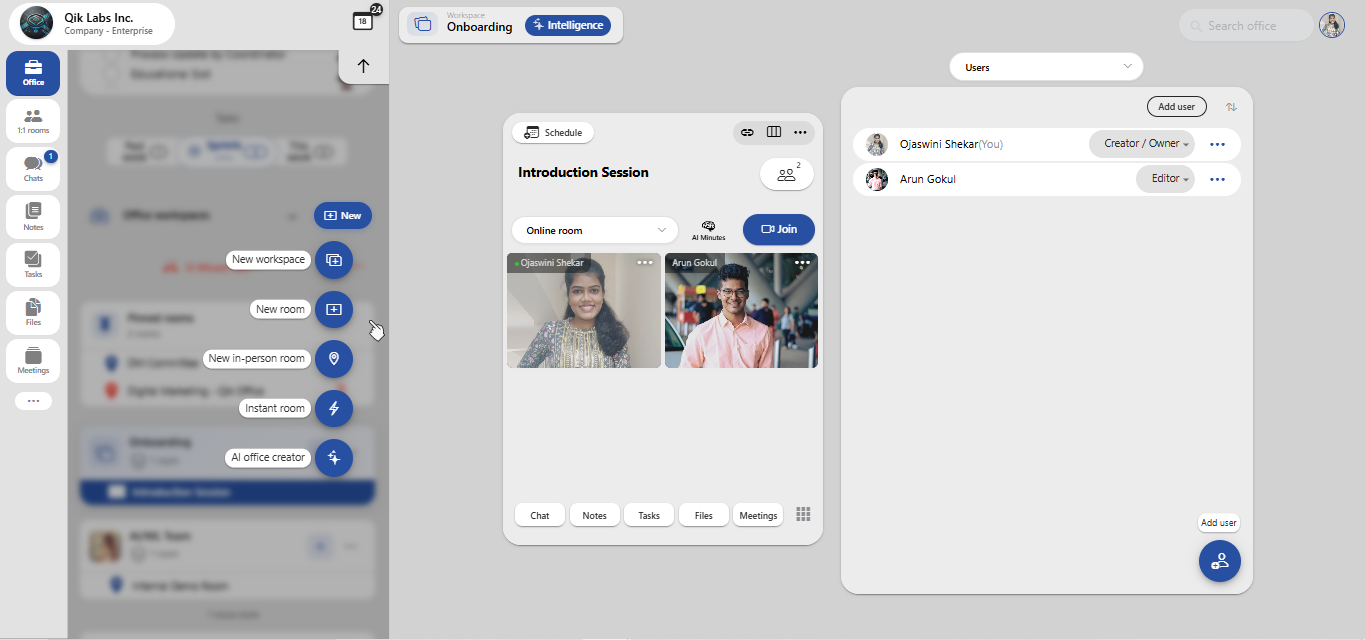This screenshot has height=640, width=1366.
Task: Click the Search office field
Action: [1246, 26]
